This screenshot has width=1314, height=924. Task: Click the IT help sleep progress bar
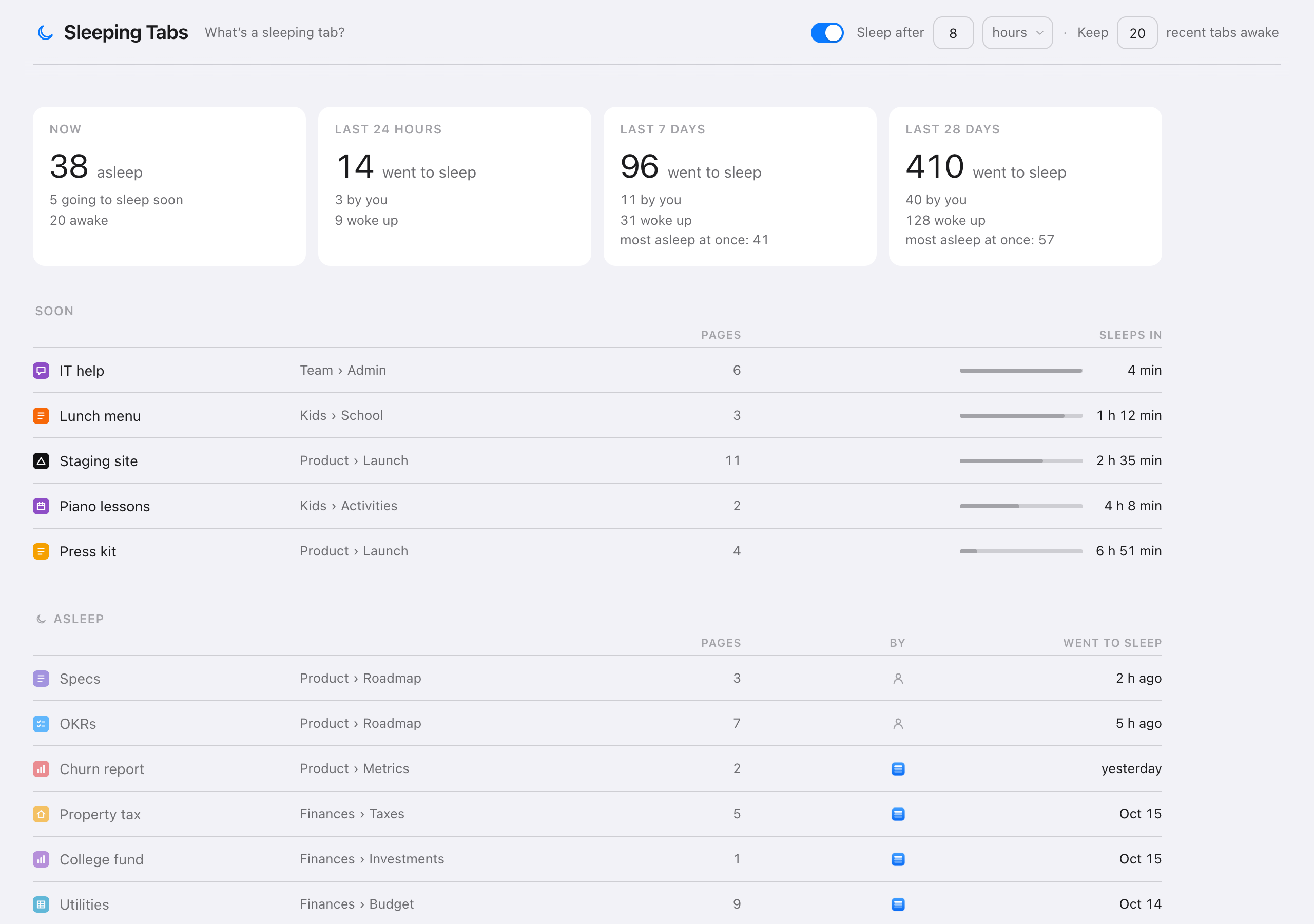point(1021,371)
